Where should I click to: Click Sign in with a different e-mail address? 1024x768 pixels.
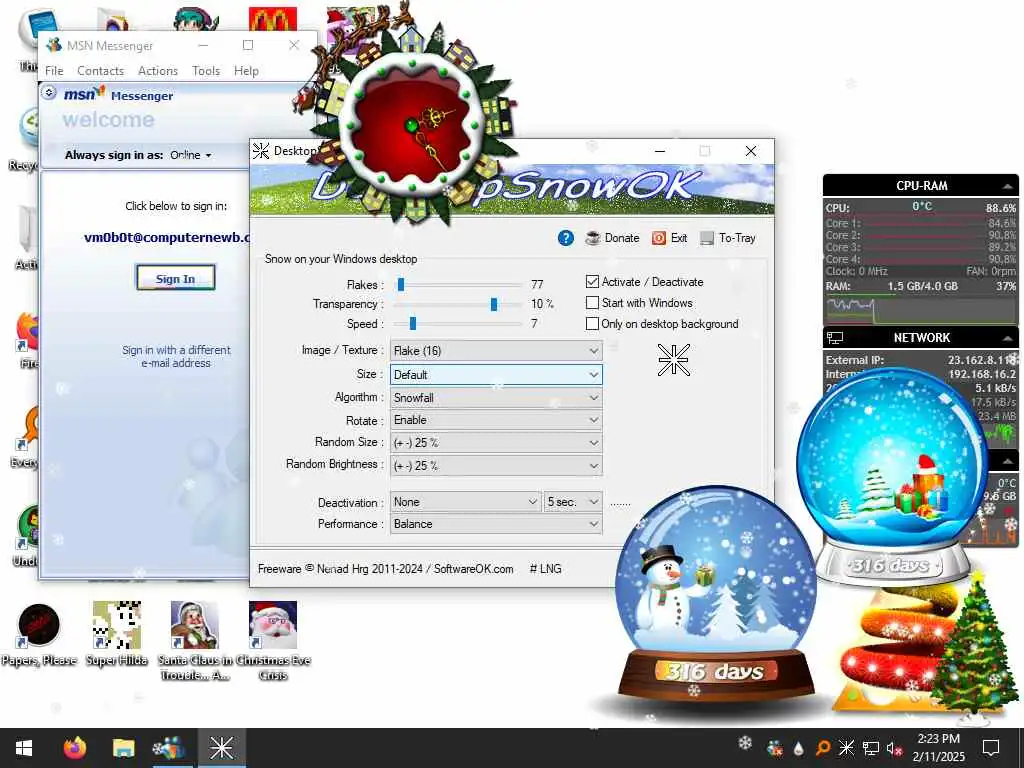(x=176, y=357)
